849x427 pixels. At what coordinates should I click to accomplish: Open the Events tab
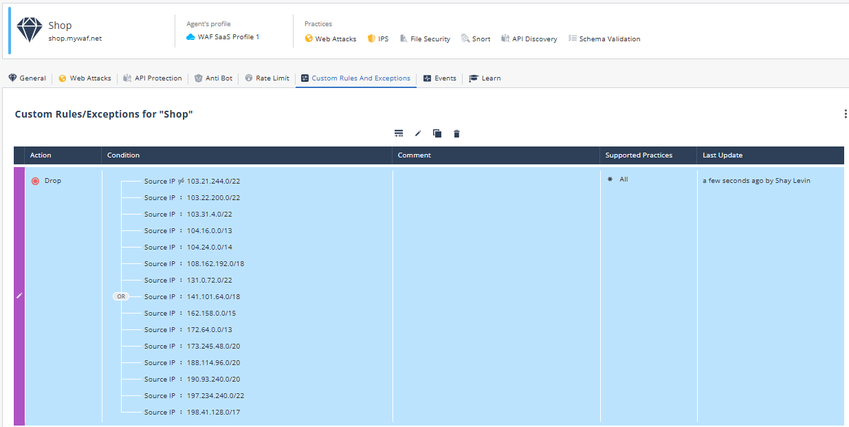coord(440,78)
